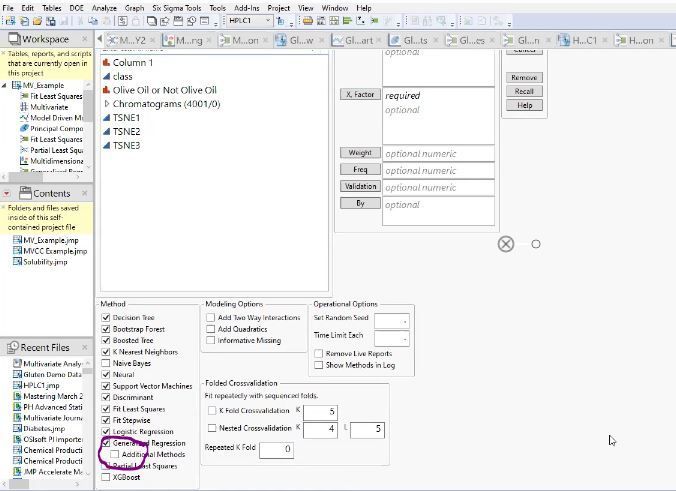Click the blue triangle icon beside TSNE1
The image size is (676, 491).
pos(106,118)
